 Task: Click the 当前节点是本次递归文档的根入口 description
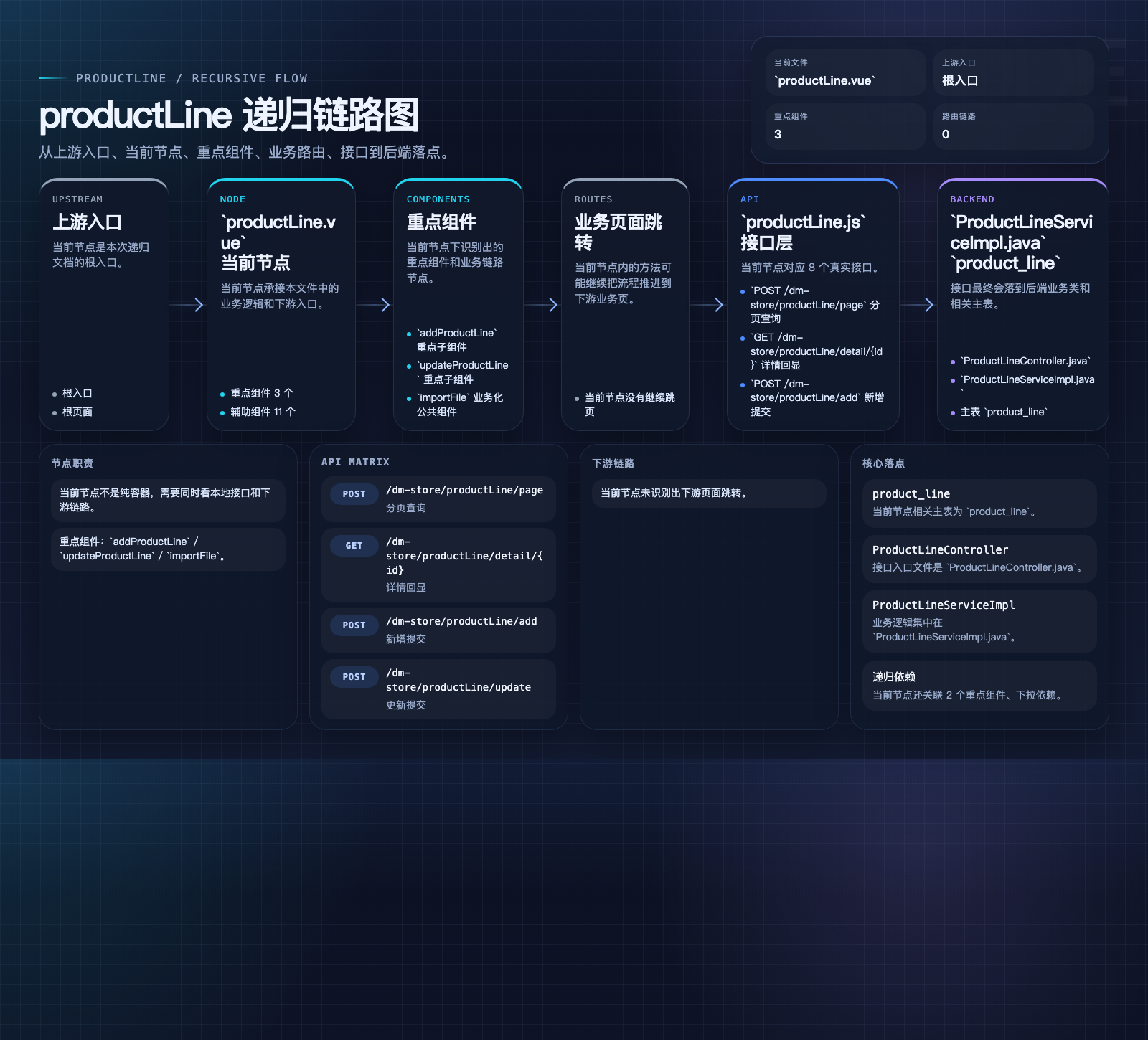point(101,255)
